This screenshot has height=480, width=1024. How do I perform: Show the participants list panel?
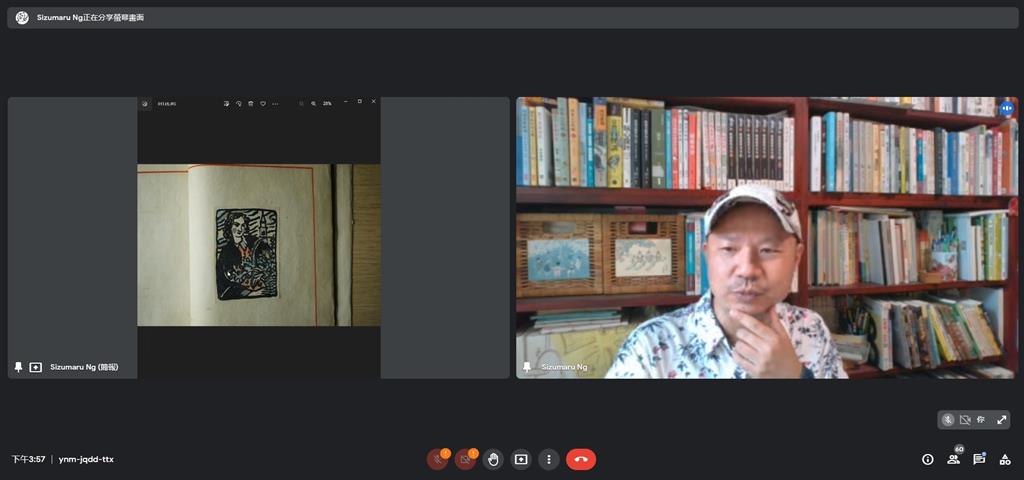click(x=954, y=459)
